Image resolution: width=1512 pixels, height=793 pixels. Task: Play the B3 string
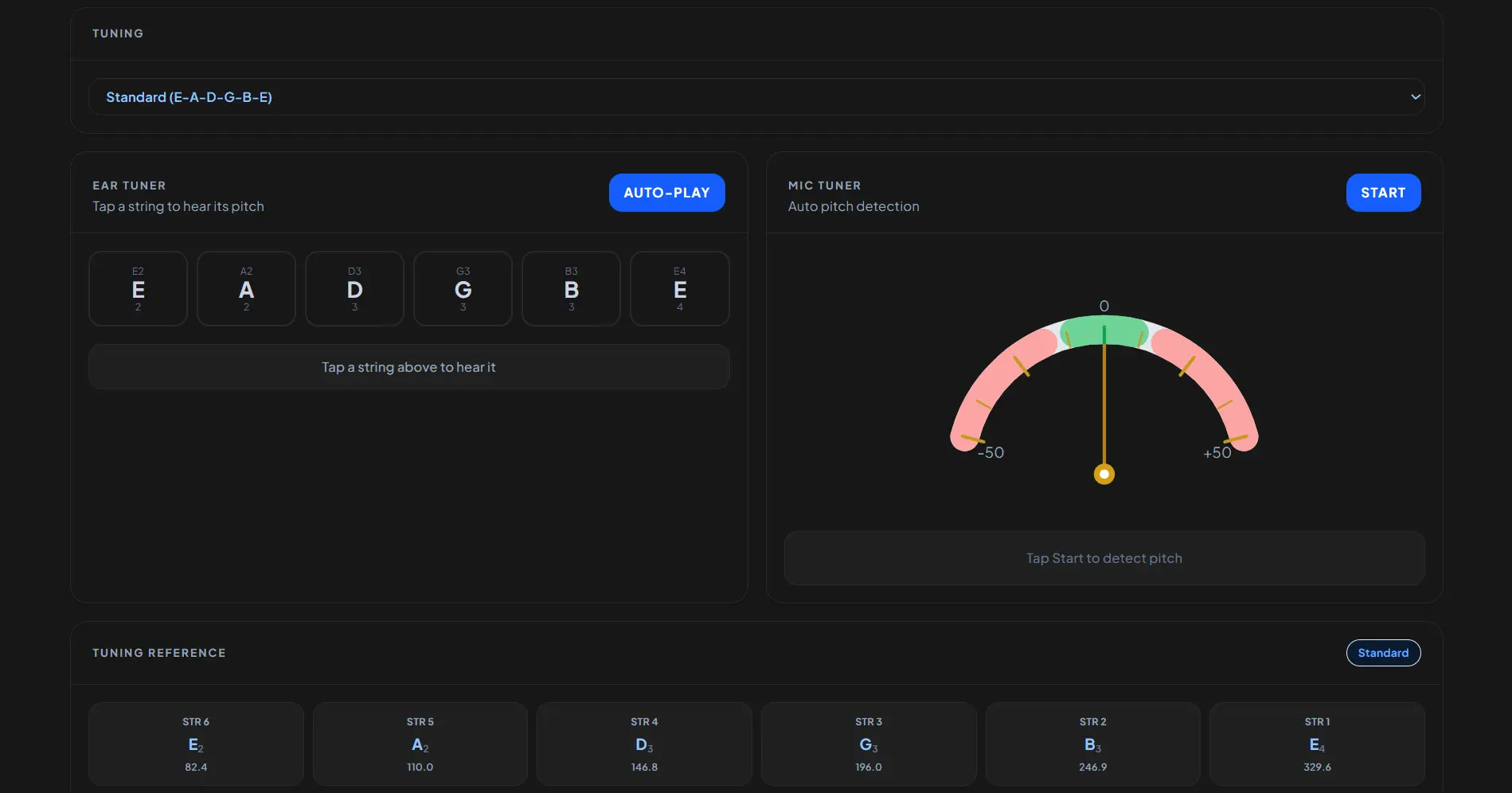point(571,288)
